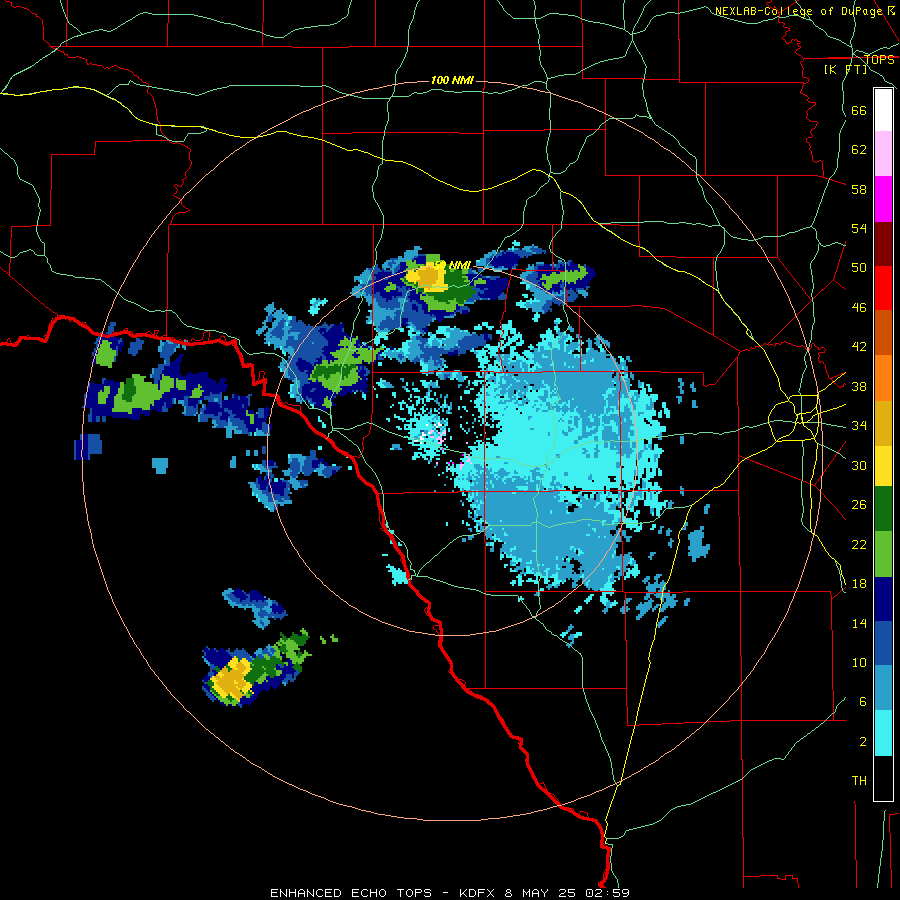900x900 pixels.
Task: Choose the bright red legend swatch
Action: (883, 288)
